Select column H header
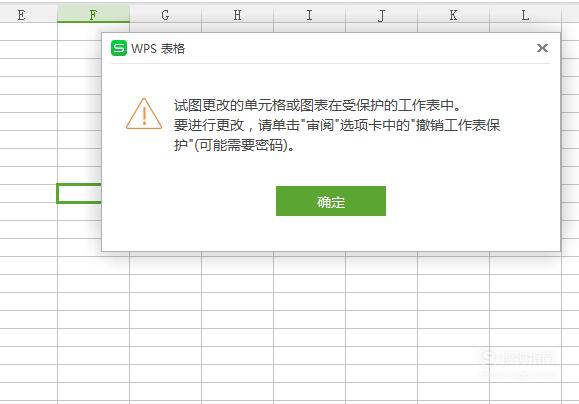The width and height of the screenshot is (579, 404). 237,15
